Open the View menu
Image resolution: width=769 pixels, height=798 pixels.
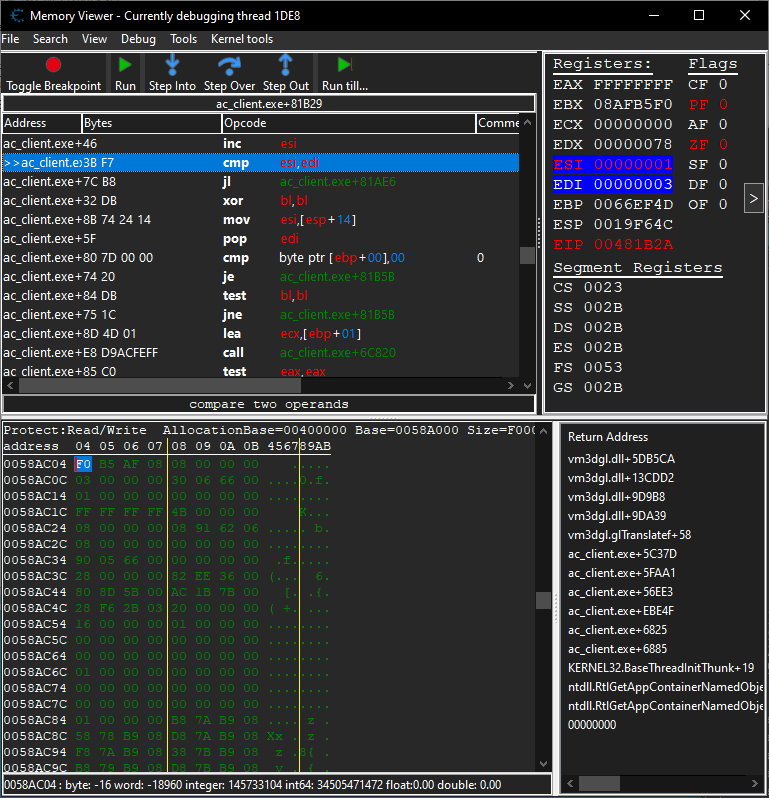(94, 39)
